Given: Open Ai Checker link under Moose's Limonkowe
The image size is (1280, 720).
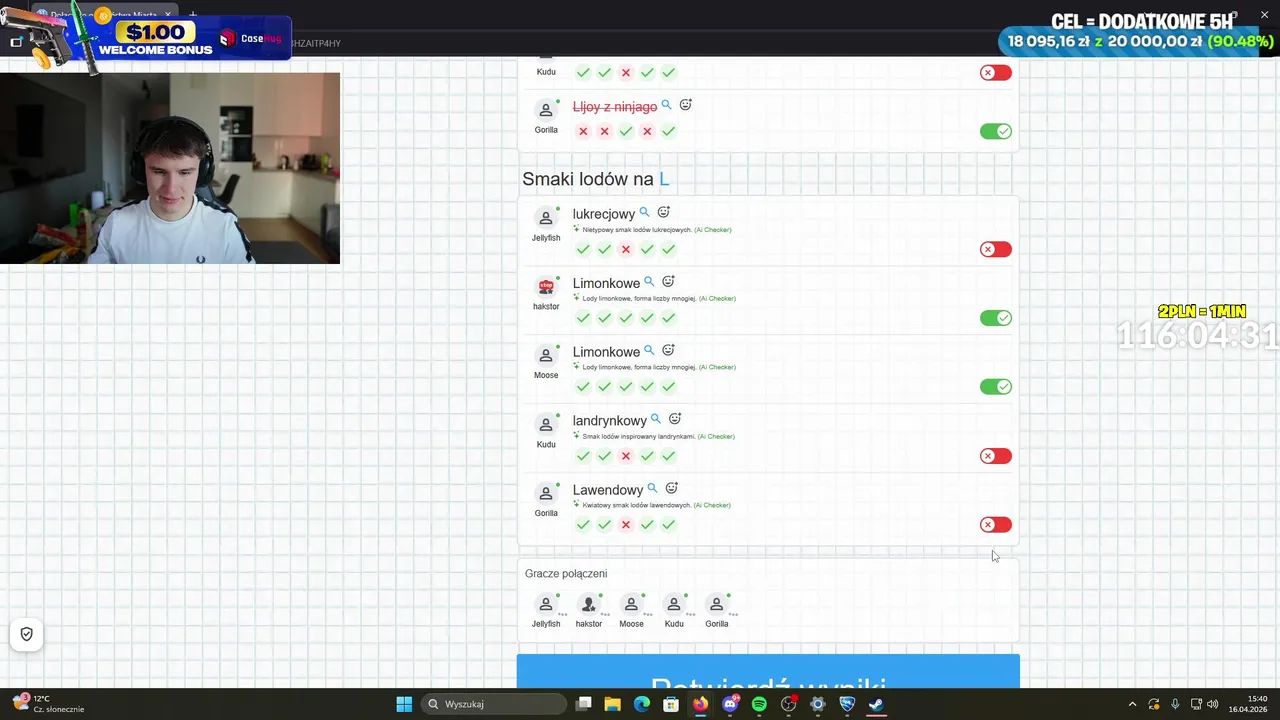Looking at the screenshot, I should click(717, 367).
